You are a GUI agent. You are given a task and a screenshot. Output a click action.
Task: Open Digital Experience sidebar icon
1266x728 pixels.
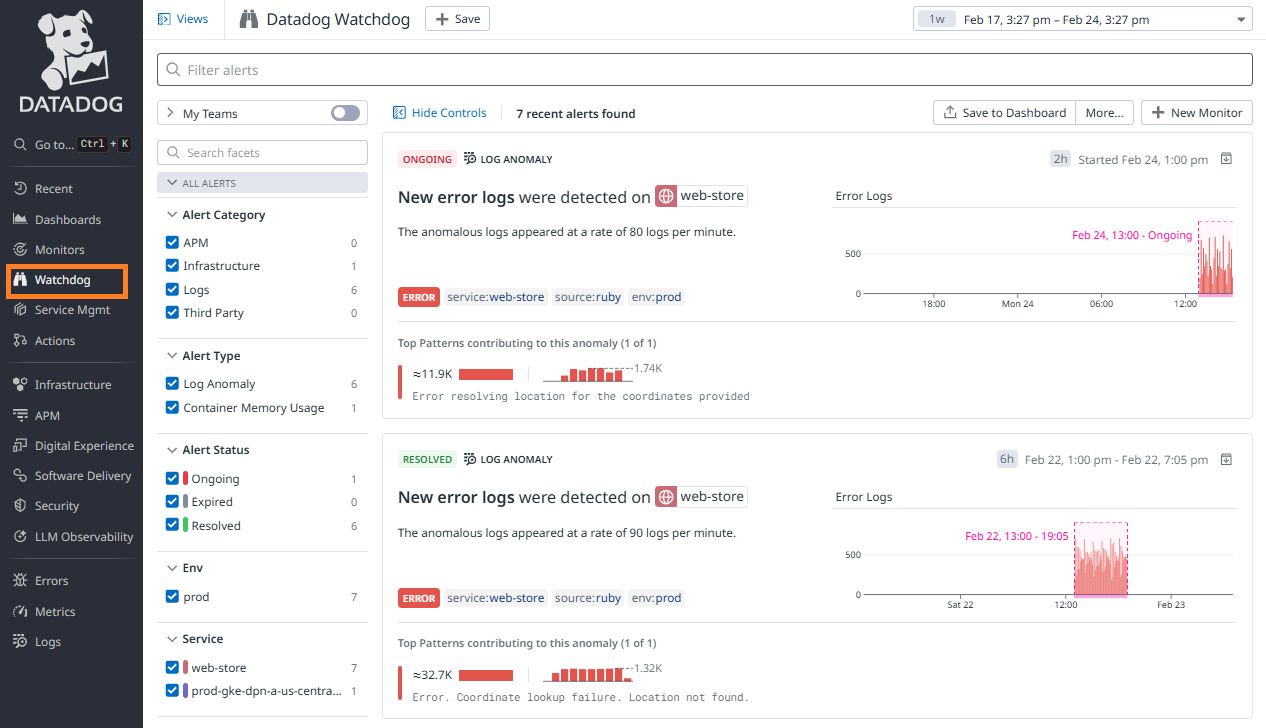point(20,445)
